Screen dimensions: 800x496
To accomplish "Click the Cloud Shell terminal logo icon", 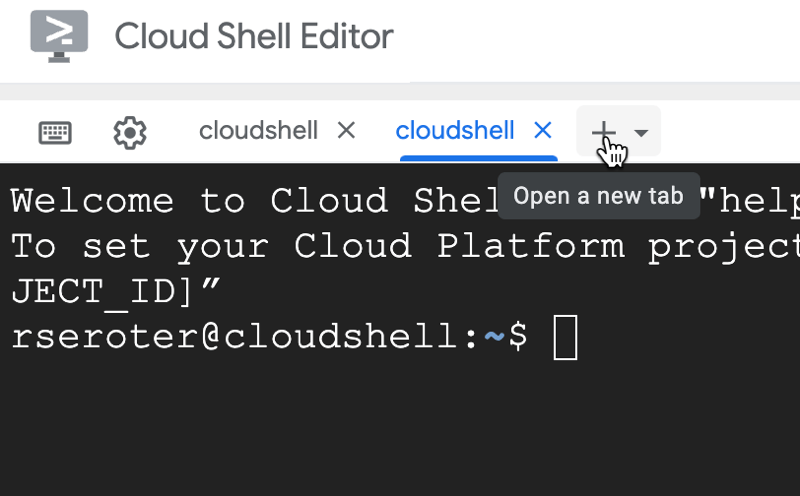I will [59, 37].
